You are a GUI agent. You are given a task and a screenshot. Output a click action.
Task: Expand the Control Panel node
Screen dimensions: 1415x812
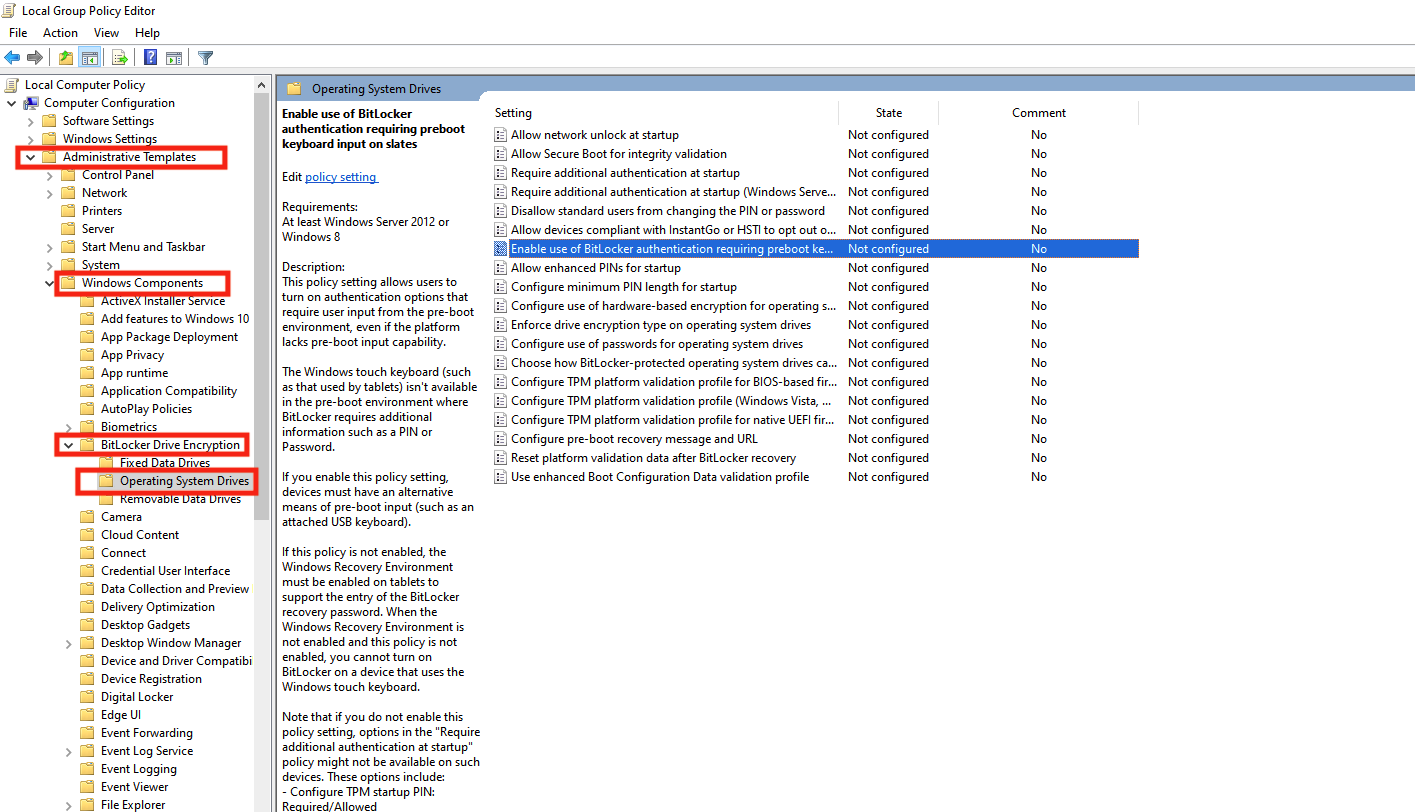(49, 175)
